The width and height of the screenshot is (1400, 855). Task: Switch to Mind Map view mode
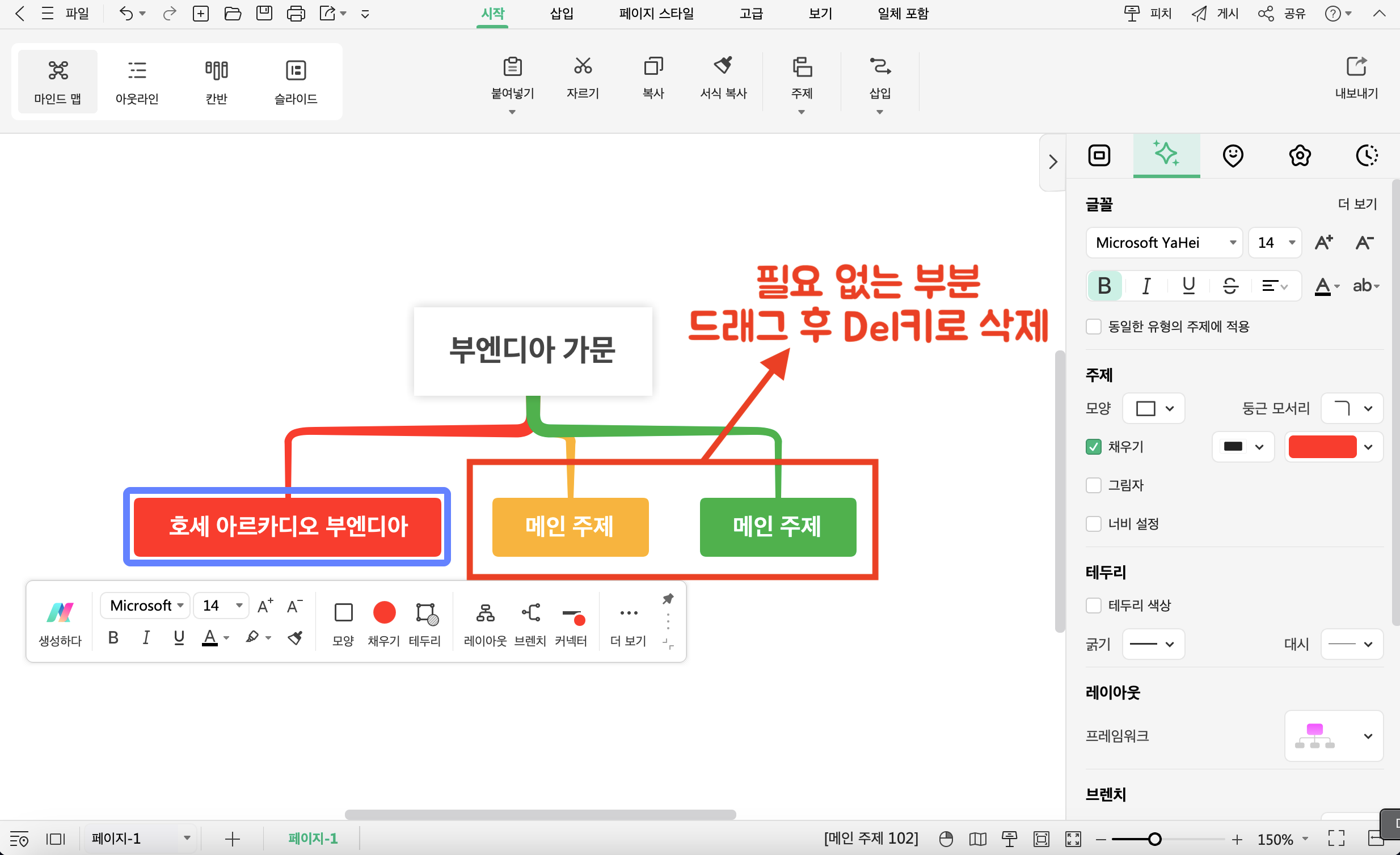click(x=57, y=82)
